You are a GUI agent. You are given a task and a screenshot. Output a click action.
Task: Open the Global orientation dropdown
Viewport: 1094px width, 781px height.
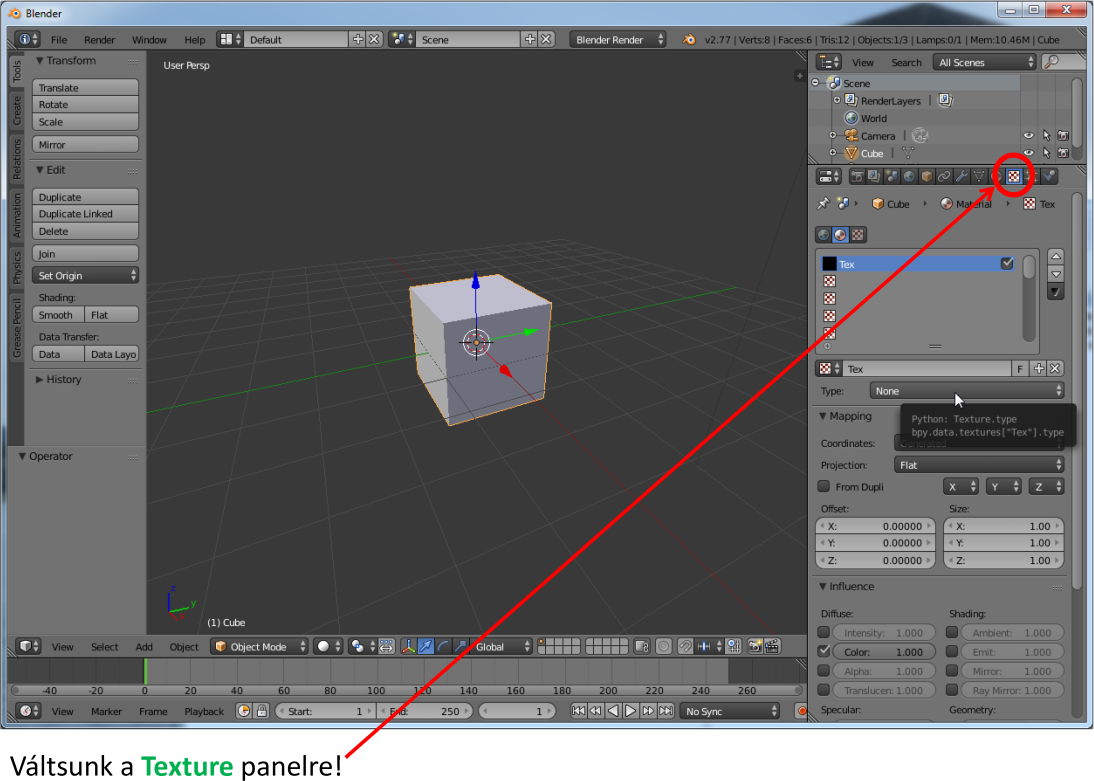pos(502,647)
